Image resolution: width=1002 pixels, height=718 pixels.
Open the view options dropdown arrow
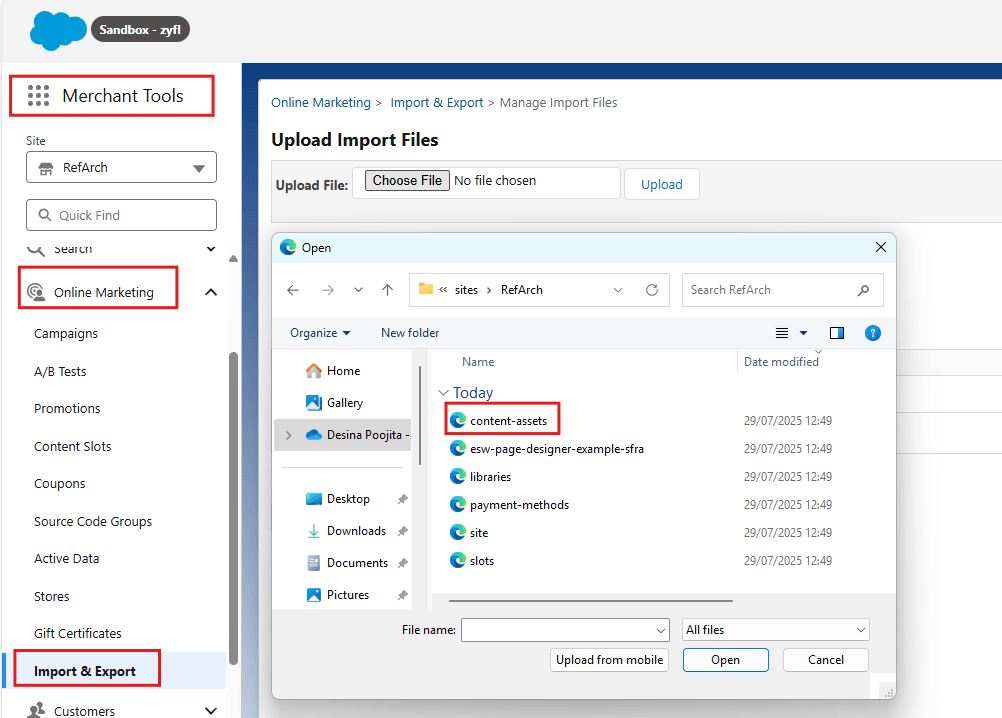click(803, 333)
